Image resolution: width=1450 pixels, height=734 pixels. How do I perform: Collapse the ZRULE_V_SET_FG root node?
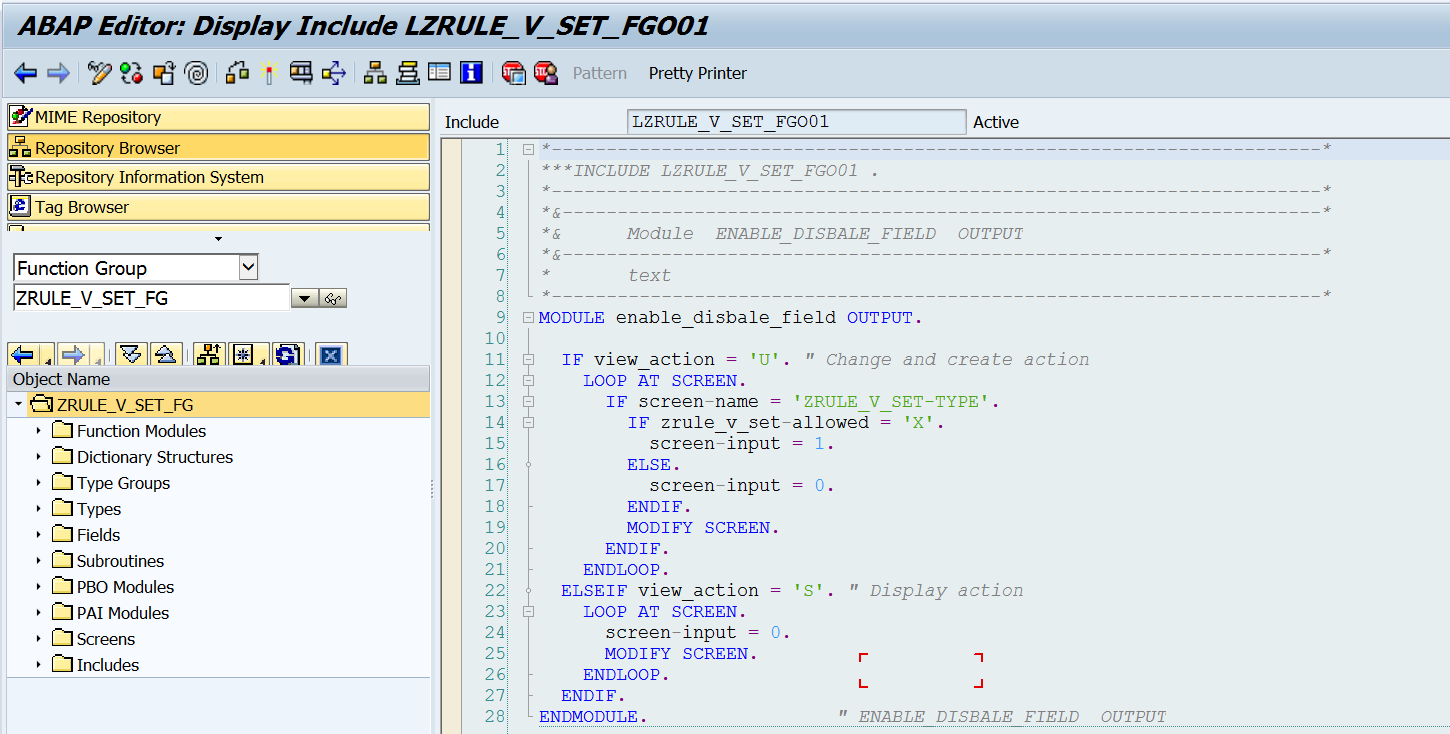pyautogui.click(x=19, y=405)
